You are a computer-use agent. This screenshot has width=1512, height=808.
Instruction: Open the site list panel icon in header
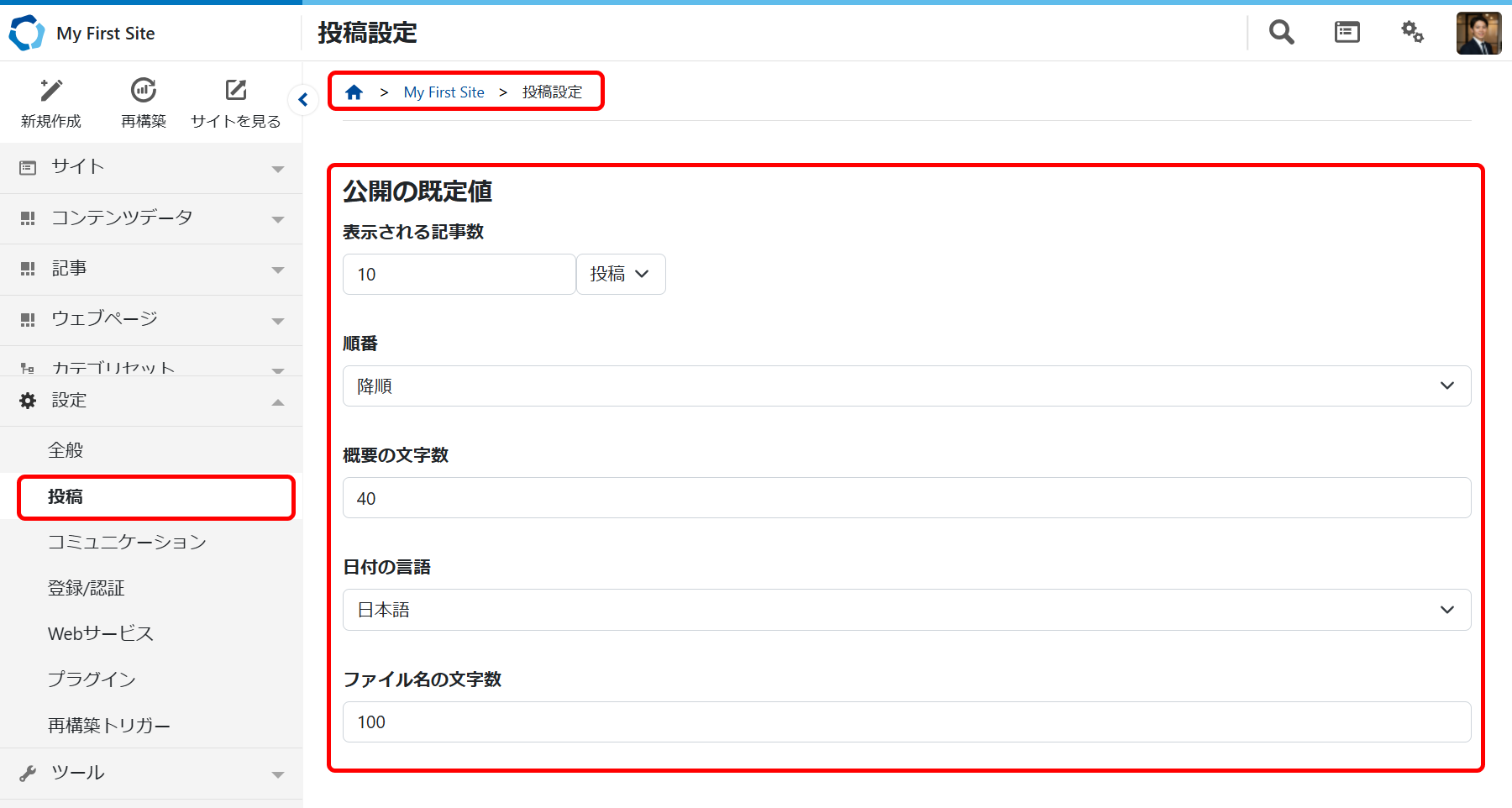coord(1347,33)
